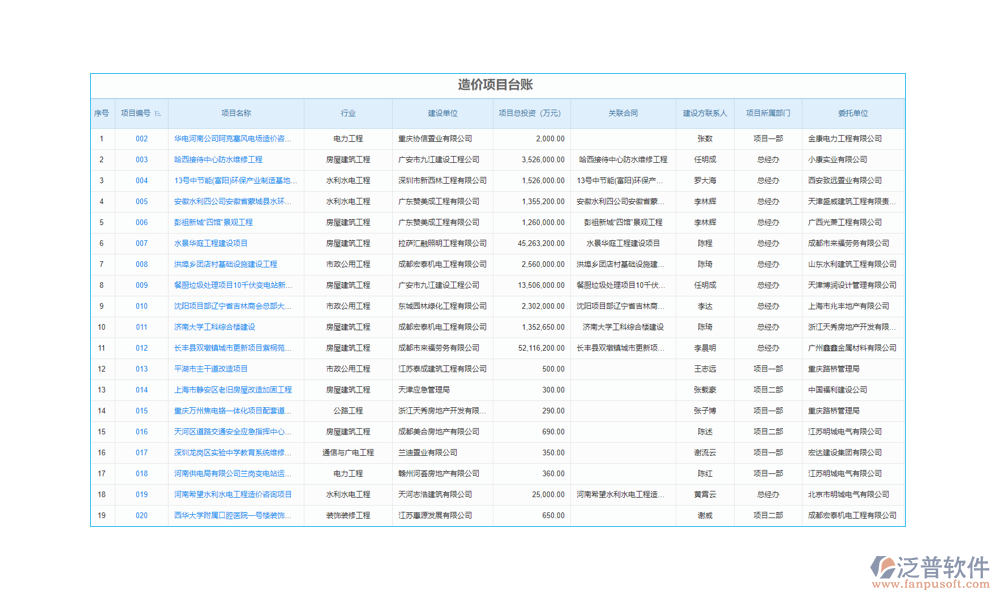The image size is (1000, 600).
Task: Click the 行业 column header
Action: (x=349, y=113)
